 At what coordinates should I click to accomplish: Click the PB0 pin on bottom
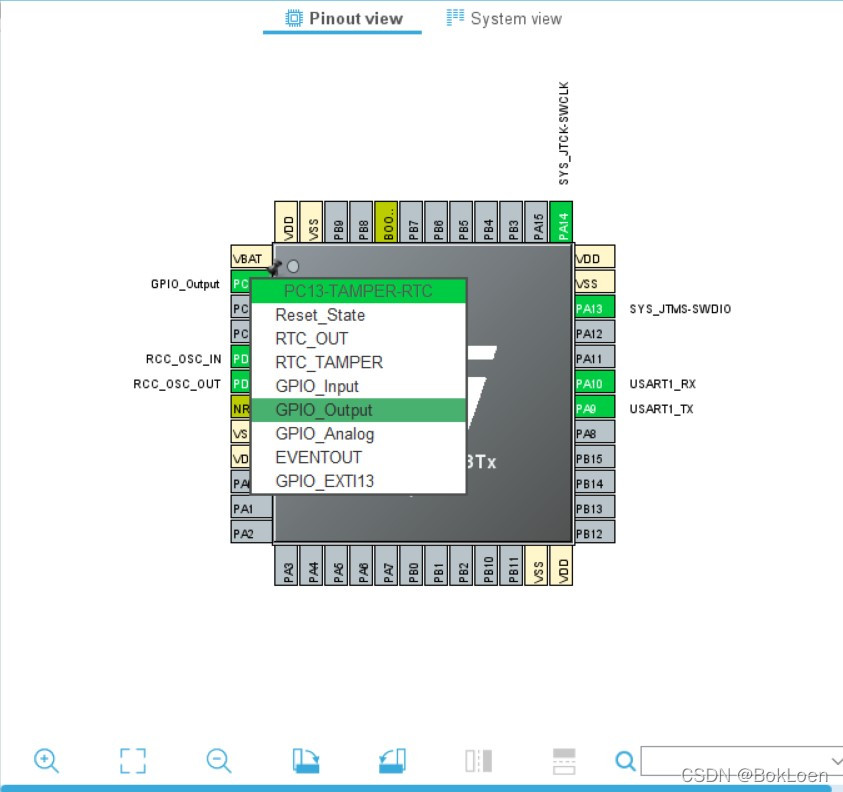[x=411, y=566]
